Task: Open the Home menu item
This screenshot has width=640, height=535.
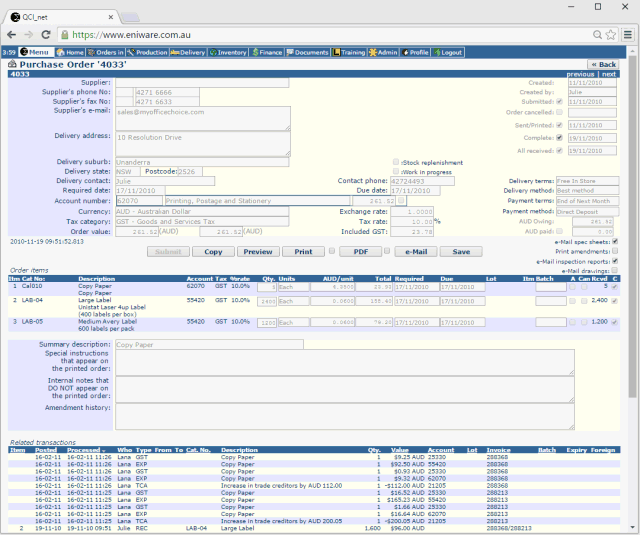Action: point(70,52)
